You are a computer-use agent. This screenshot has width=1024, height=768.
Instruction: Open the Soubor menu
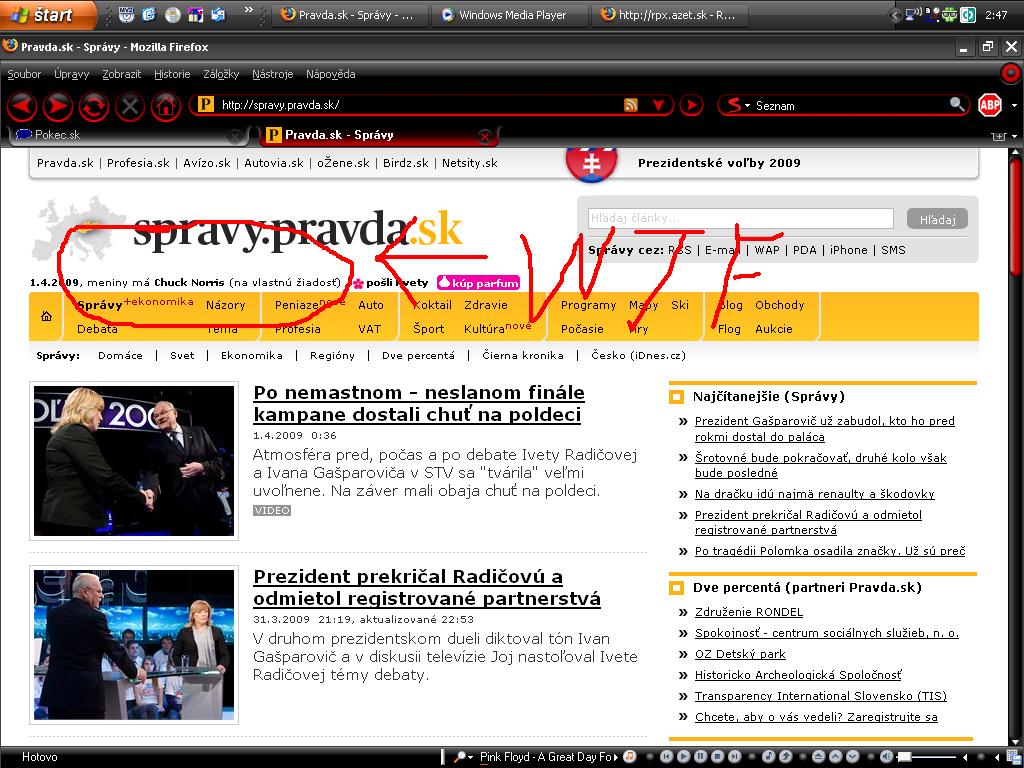pos(24,74)
